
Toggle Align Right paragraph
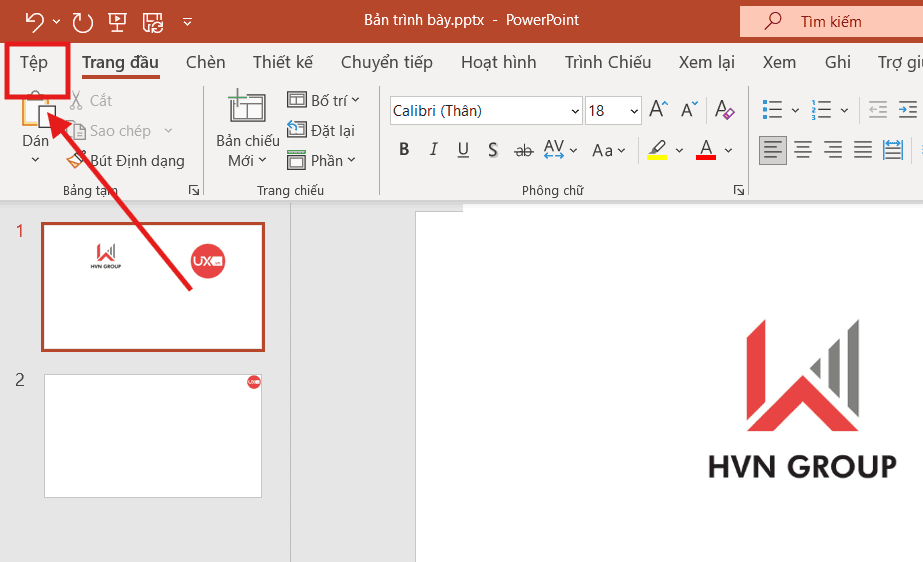coord(833,150)
